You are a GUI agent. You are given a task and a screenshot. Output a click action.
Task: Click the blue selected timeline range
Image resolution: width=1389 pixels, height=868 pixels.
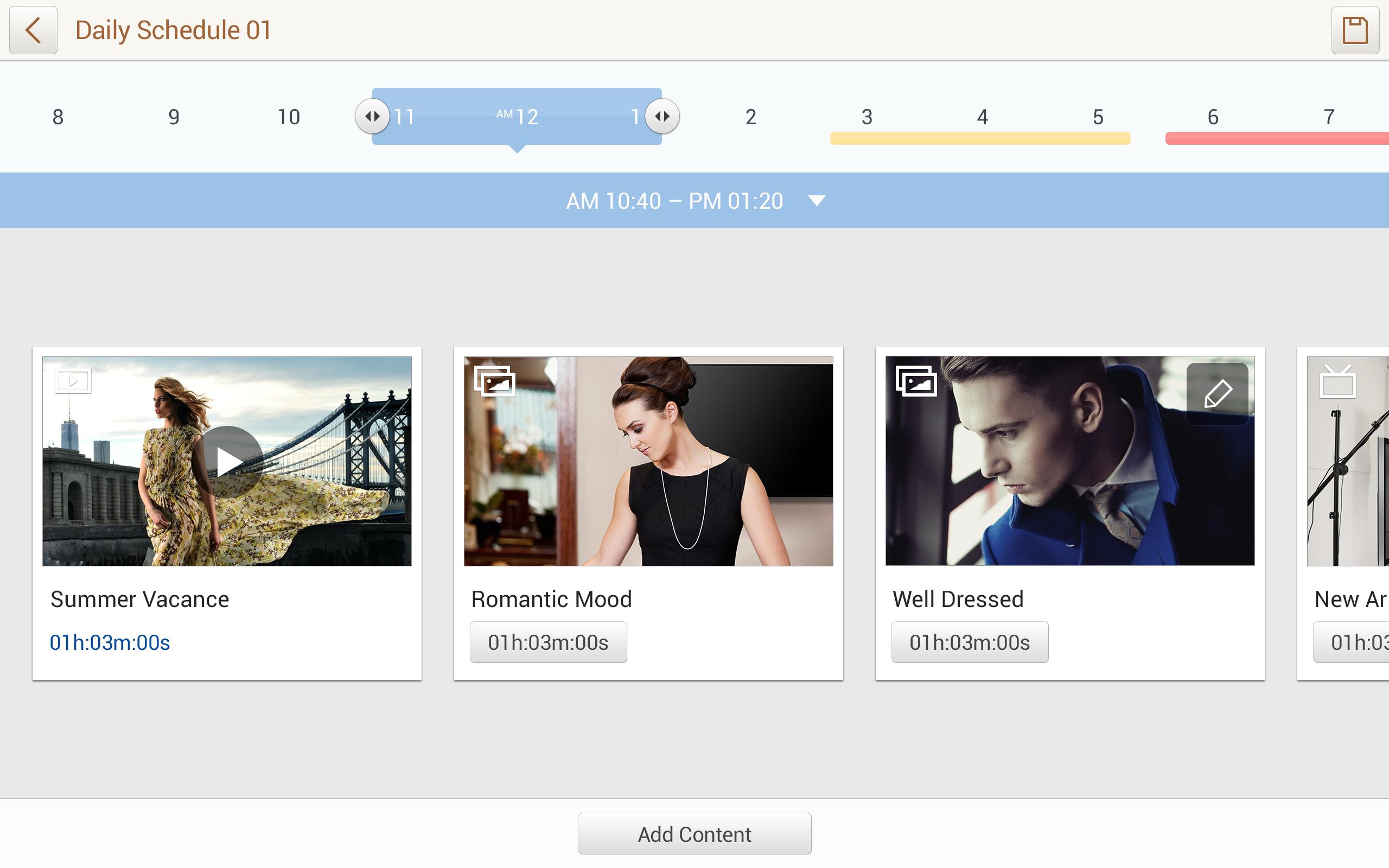(517, 115)
